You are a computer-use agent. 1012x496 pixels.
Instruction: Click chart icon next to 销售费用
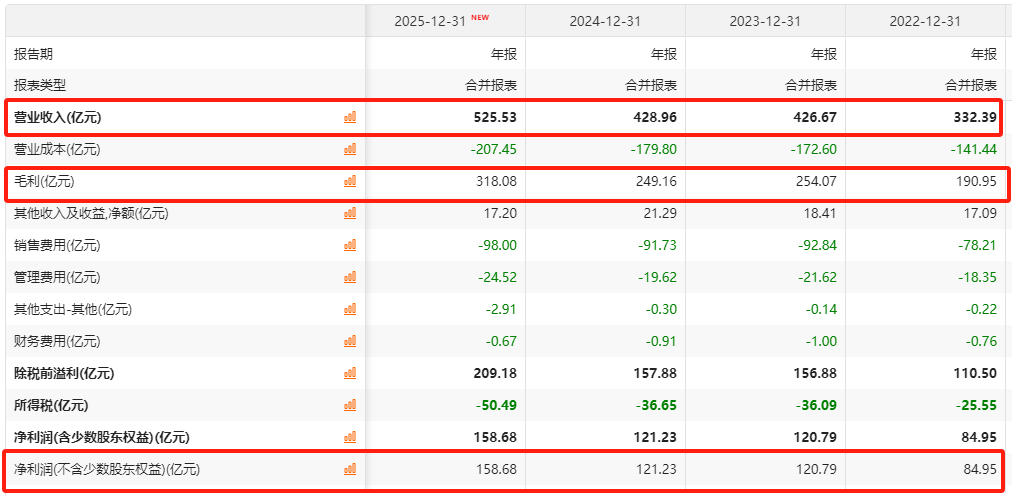click(350, 245)
